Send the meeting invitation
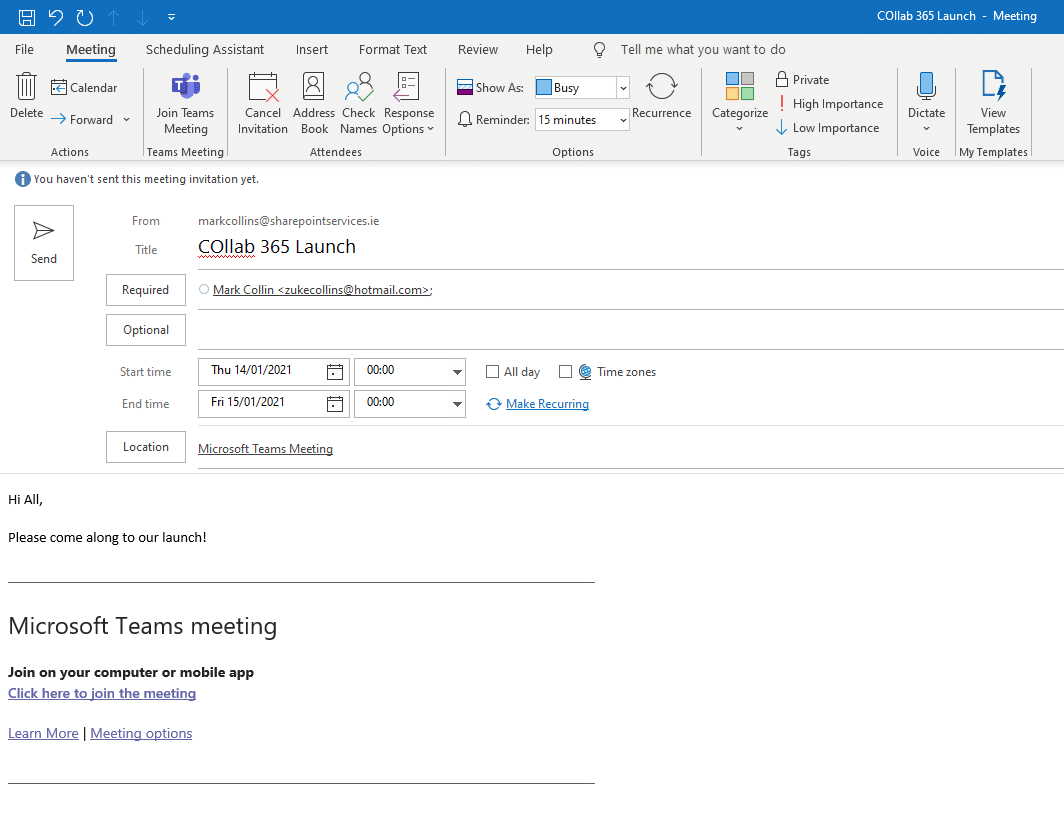This screenshot has width=1064, height=819. pos(44,243)
